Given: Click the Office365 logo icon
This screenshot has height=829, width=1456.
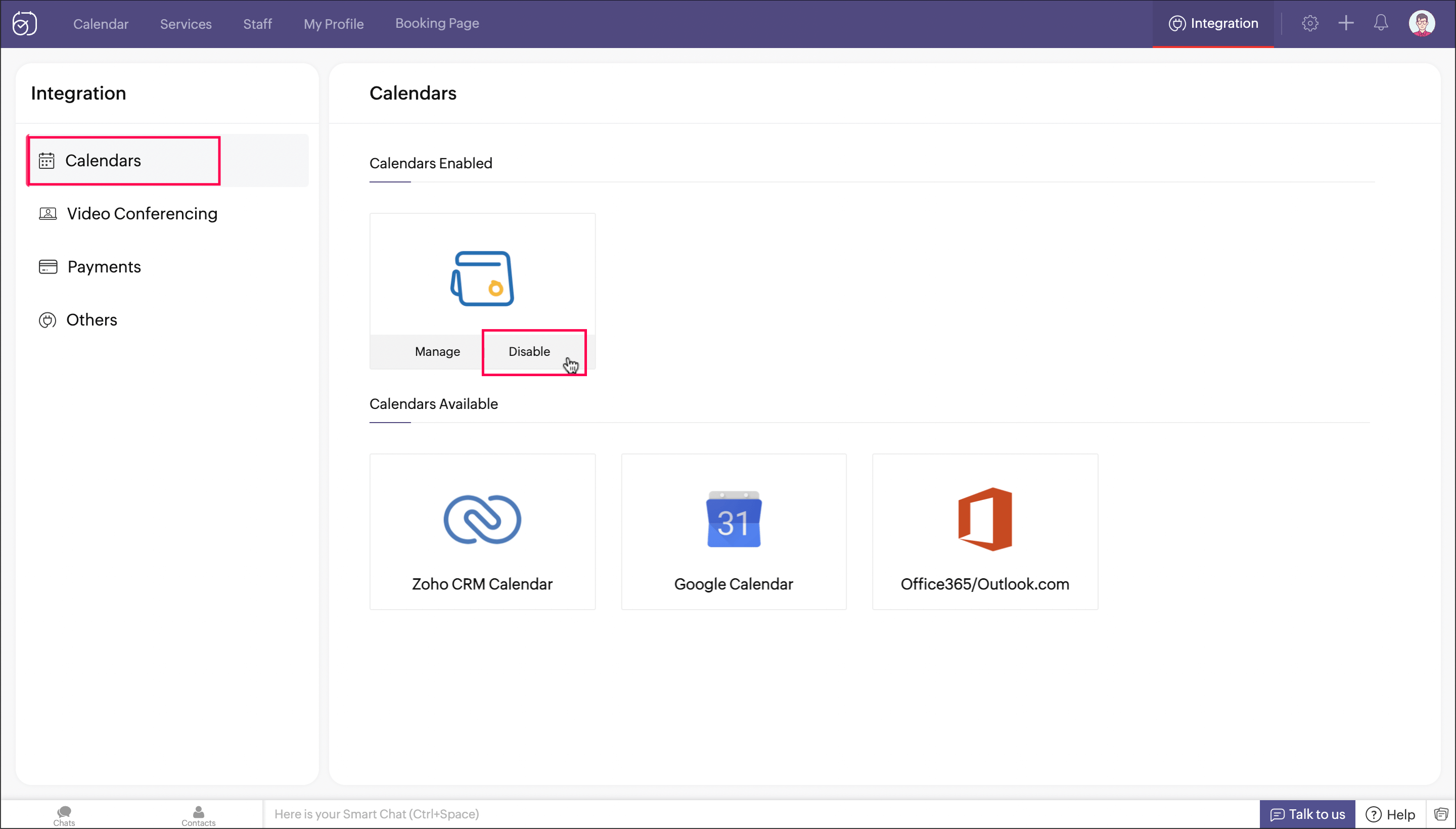Looking at the screenshot, I should (984, 519).
